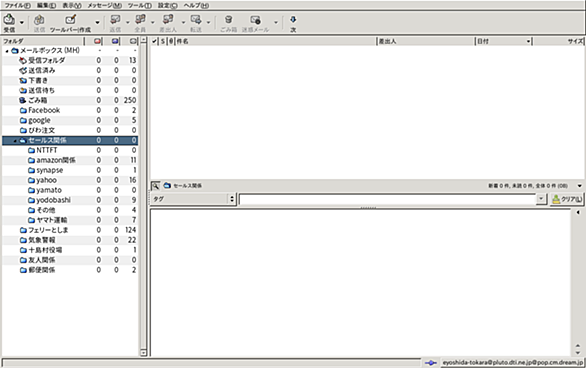The image size is (586, 368).
Task: Sort by 差出人 sender column header
Action: click(426, 41)
